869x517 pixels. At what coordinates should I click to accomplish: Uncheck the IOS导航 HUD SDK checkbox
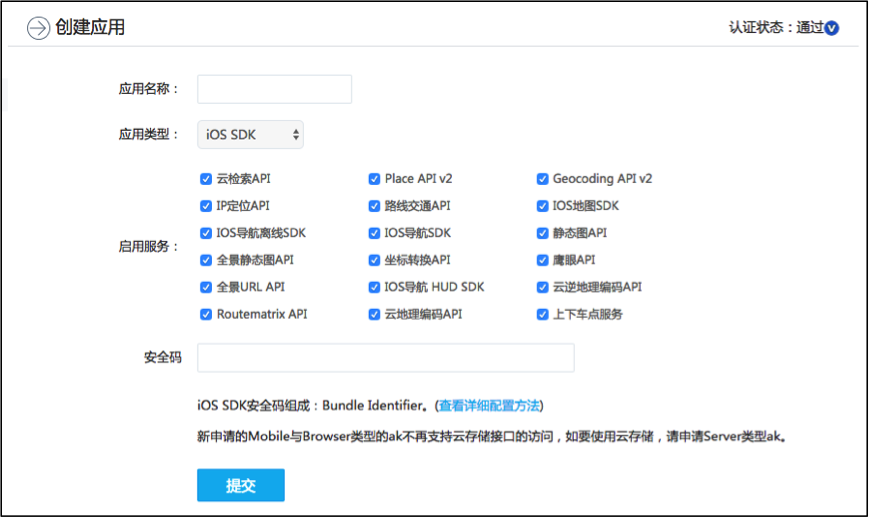coord(375,287)
